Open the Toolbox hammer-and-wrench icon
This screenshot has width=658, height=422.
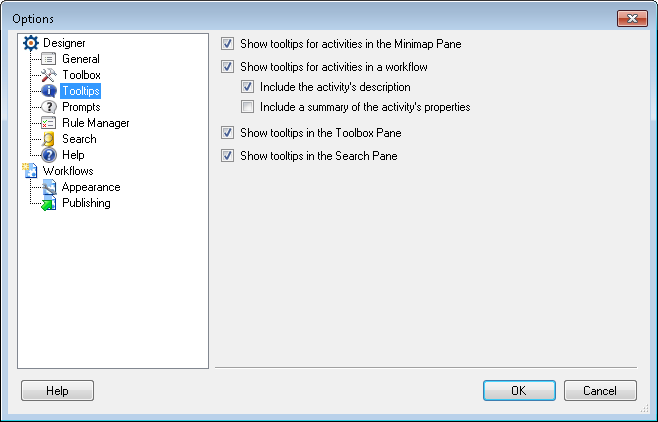pyautogui.click(x=49, y=75)
